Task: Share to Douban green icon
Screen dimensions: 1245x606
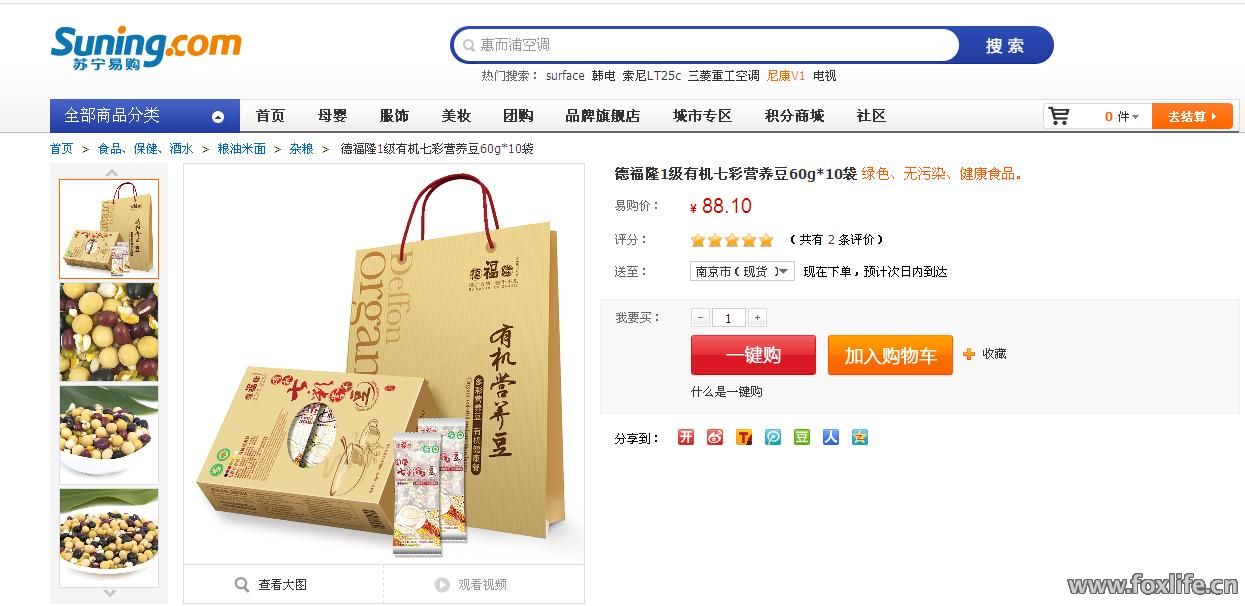Action: click(x=802, y=437)
